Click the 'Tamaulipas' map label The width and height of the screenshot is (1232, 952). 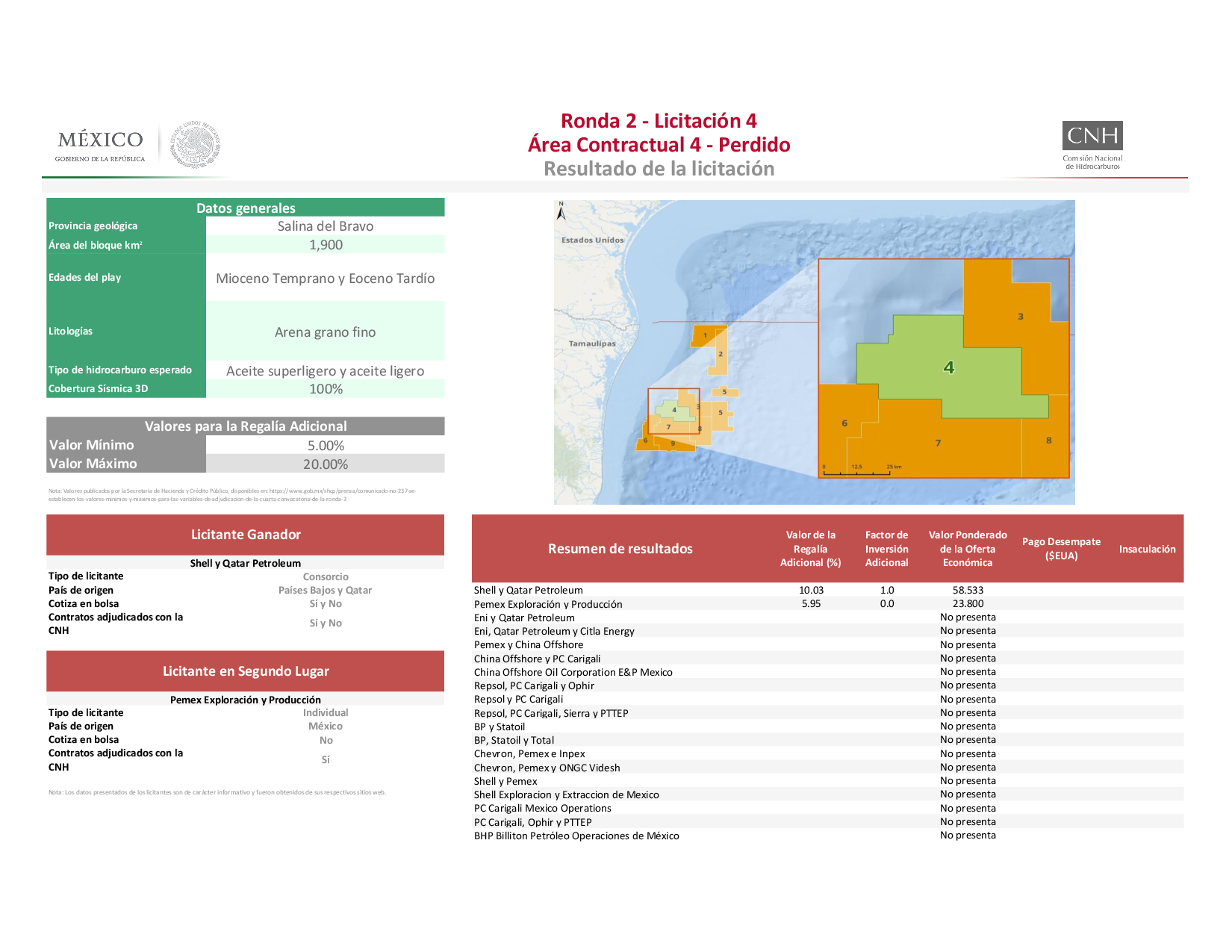point(592,344)
